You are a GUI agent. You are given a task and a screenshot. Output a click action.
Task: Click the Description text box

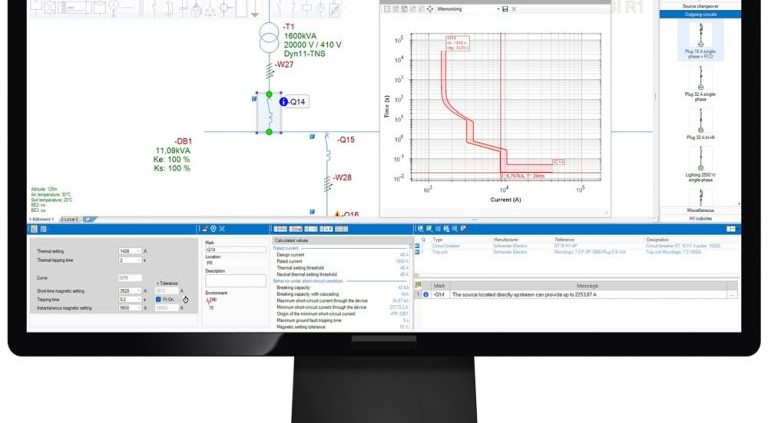[236, 281]
